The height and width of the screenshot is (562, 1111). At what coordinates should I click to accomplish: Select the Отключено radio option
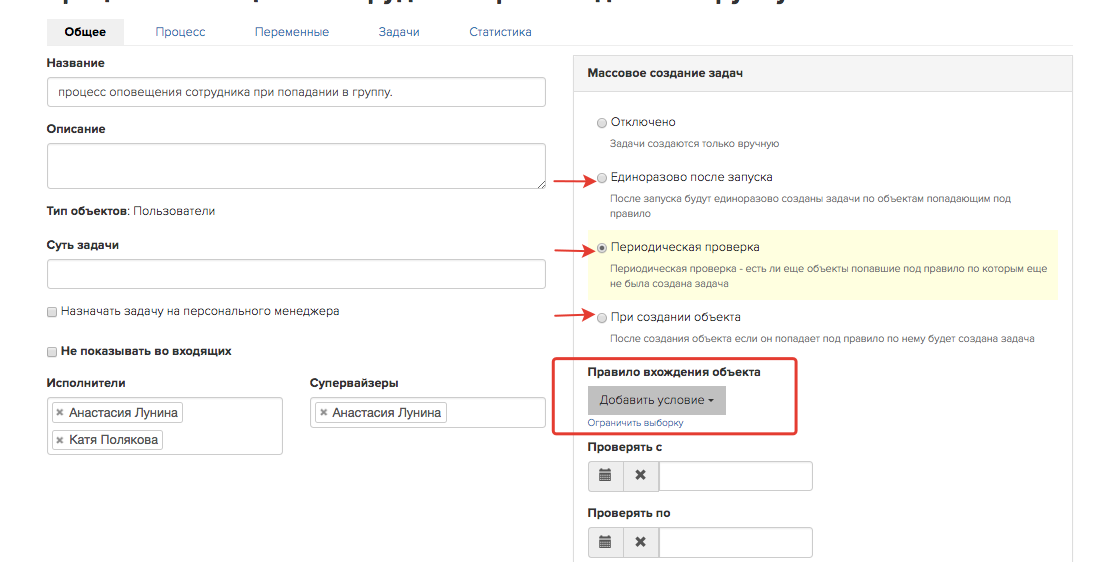[602, 123]
